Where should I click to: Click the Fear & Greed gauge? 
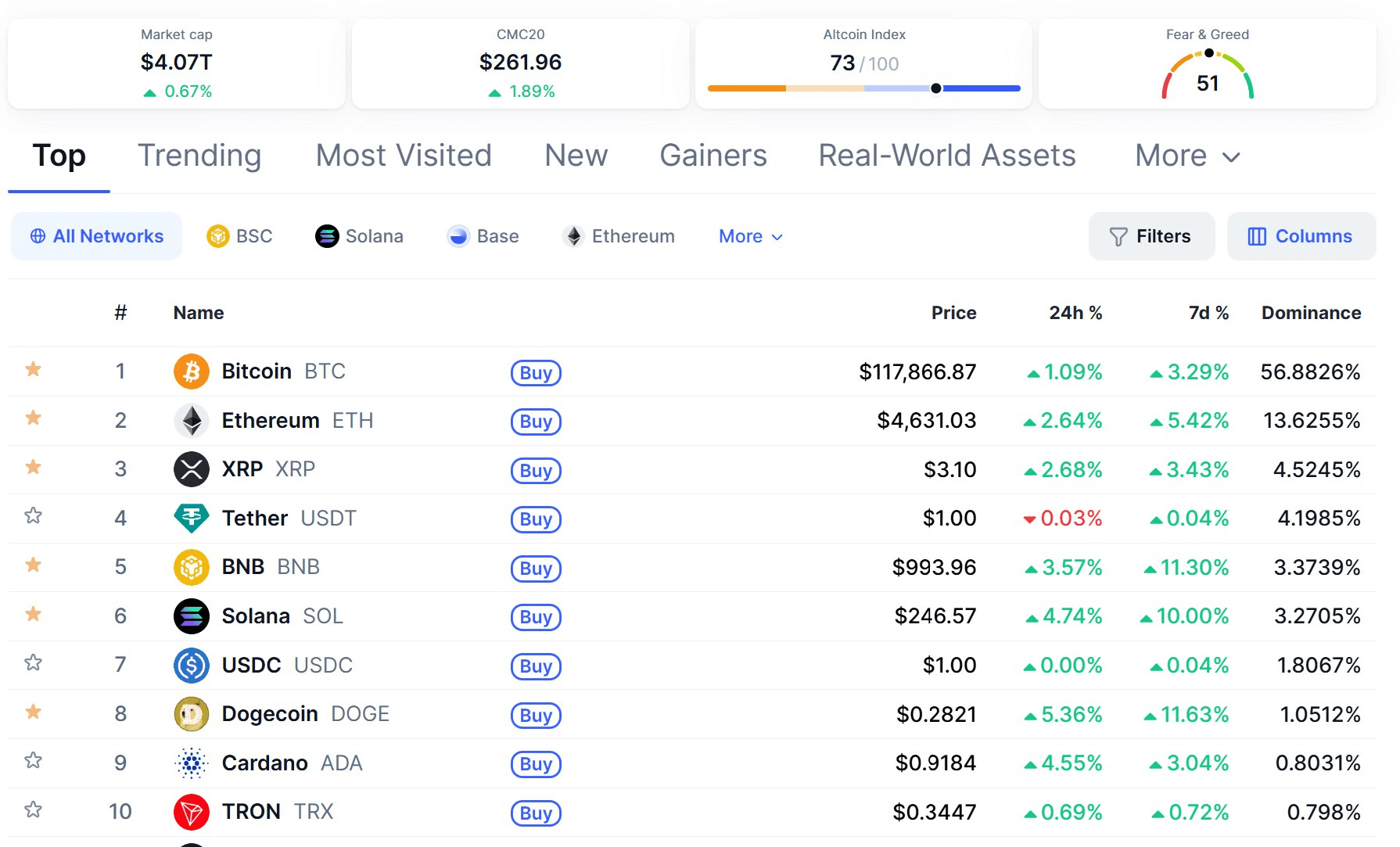point(1208,74)
